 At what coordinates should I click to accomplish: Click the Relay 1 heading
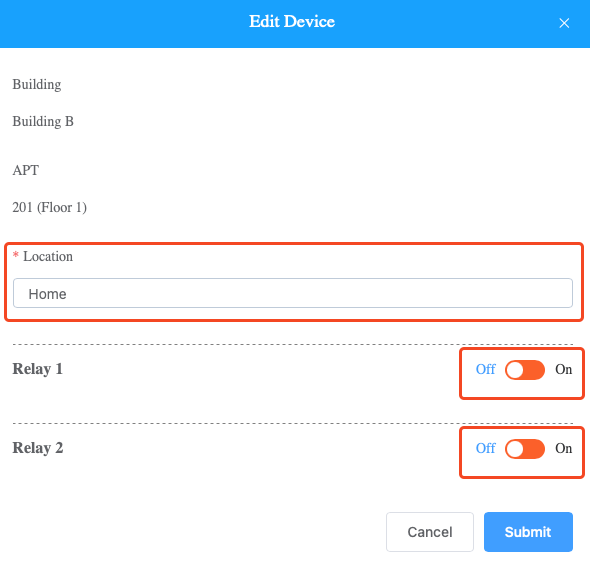pyautogui.click(x=37, y=369)
